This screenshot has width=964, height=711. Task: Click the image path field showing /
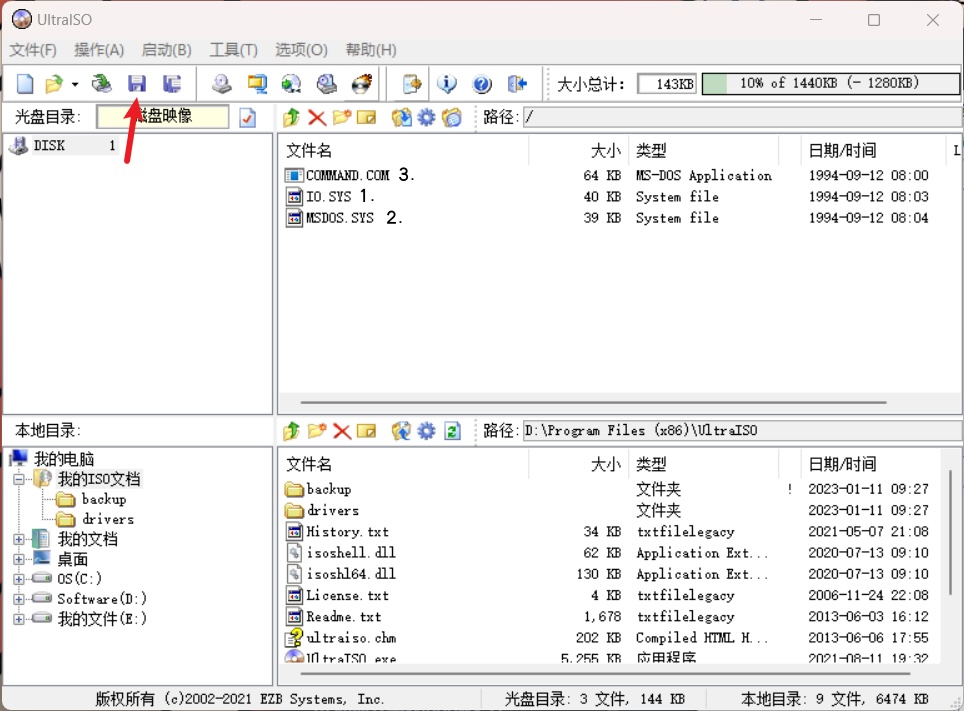(743, 117)
